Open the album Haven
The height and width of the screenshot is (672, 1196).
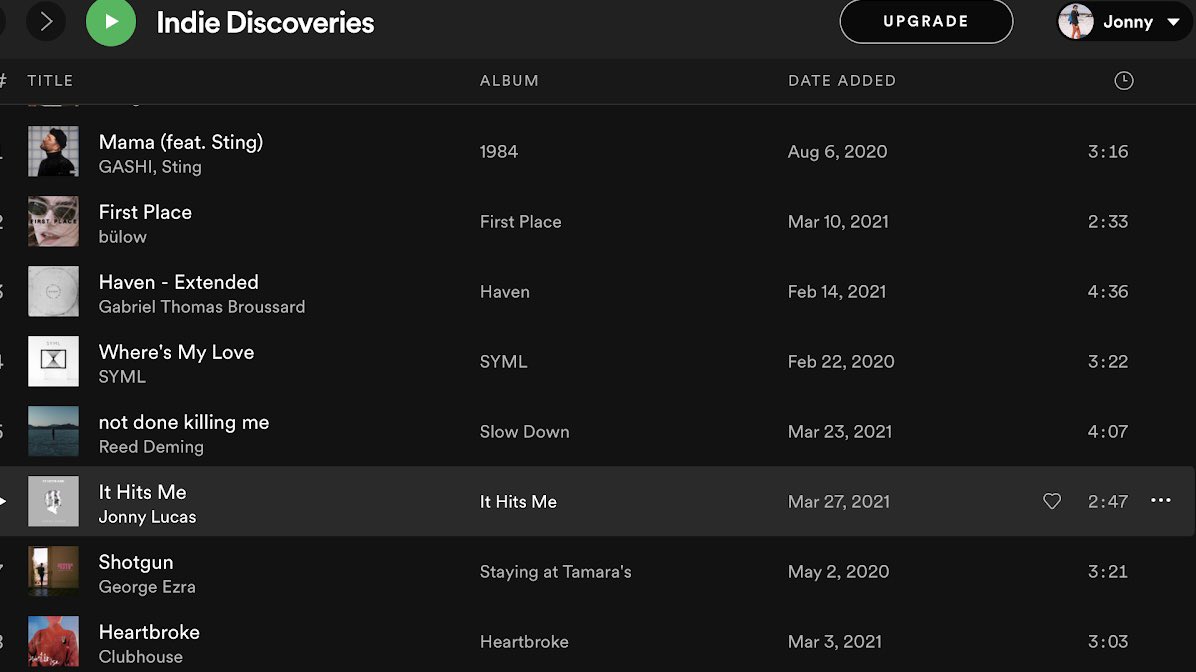[504, 292]
